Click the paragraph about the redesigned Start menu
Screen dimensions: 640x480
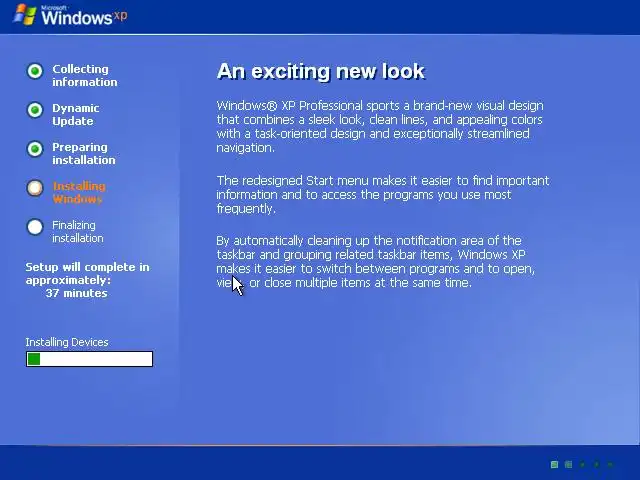(x=382, y=195)
